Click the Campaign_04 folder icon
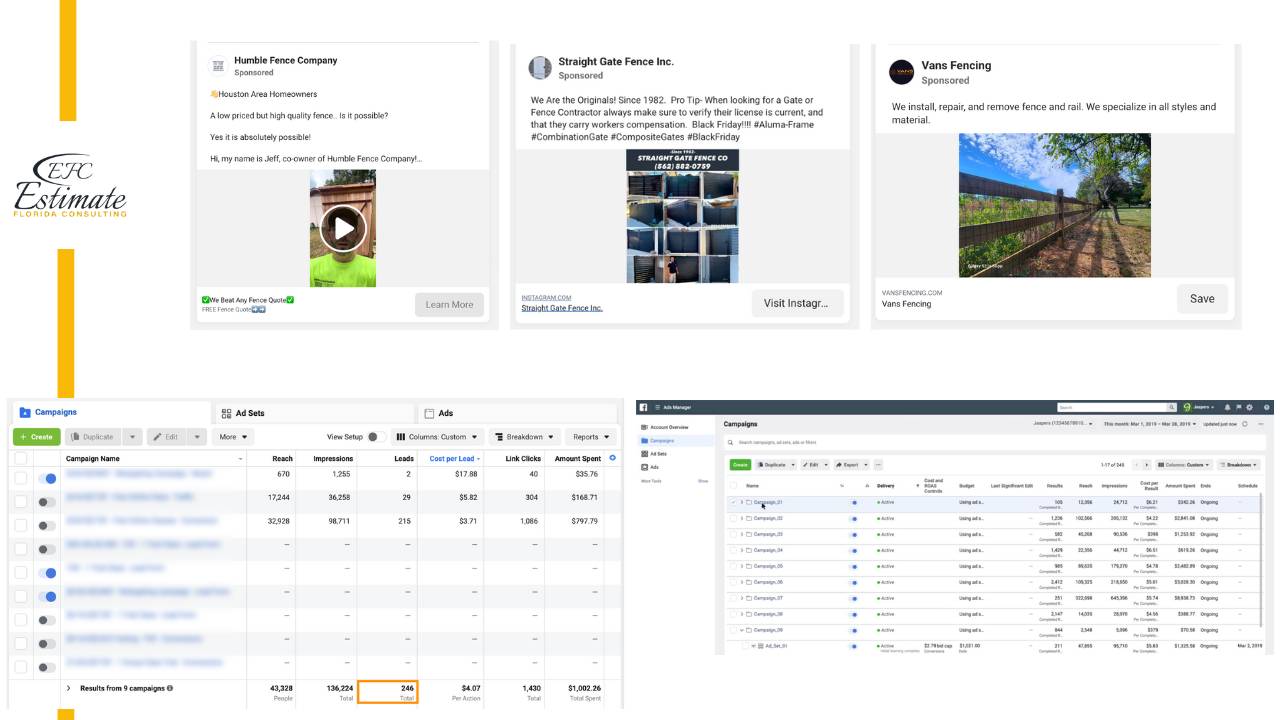Viewport: 1280px width, 720px height. [x=749, y=550]
